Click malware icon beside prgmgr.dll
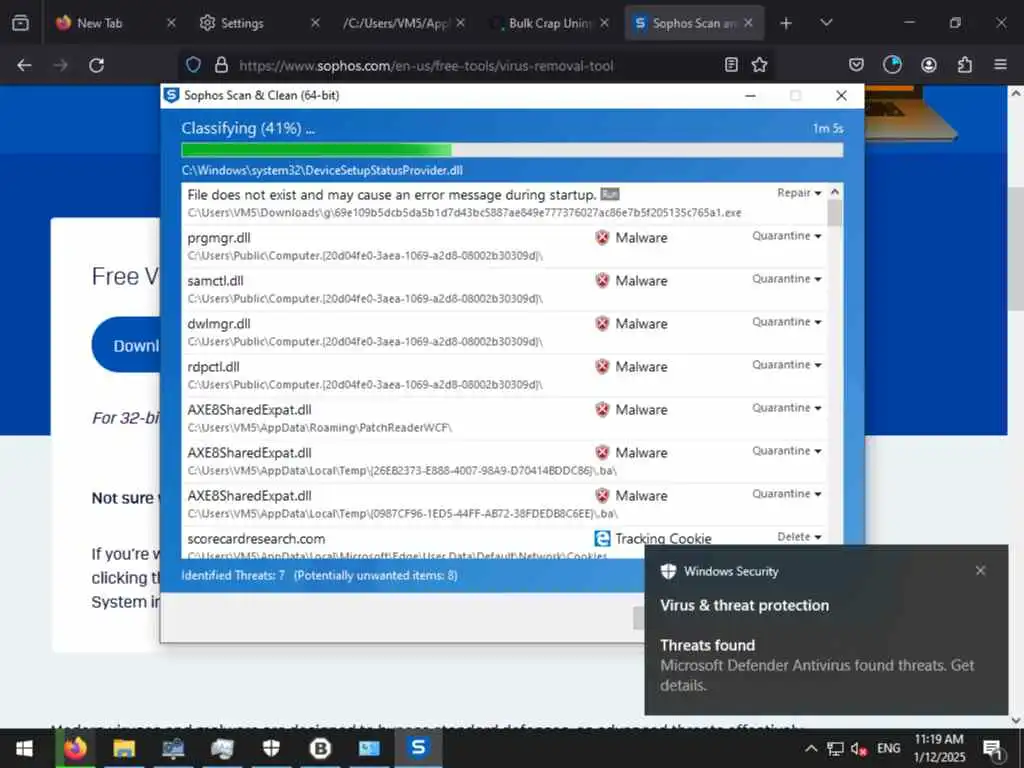1024x768 pixels. pyautogui.click(x=602, y=238)
